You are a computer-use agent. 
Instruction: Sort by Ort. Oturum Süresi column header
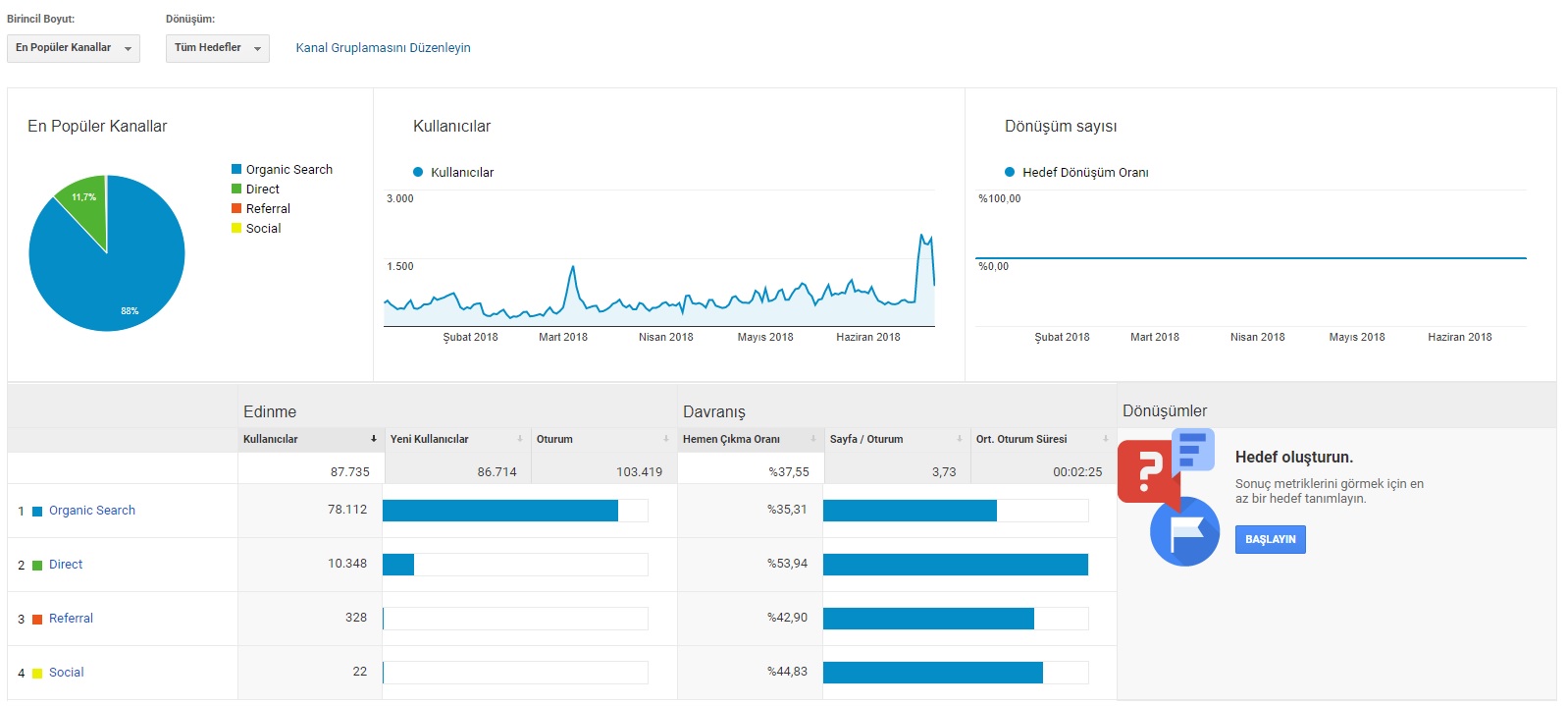tap(1043, 439)
